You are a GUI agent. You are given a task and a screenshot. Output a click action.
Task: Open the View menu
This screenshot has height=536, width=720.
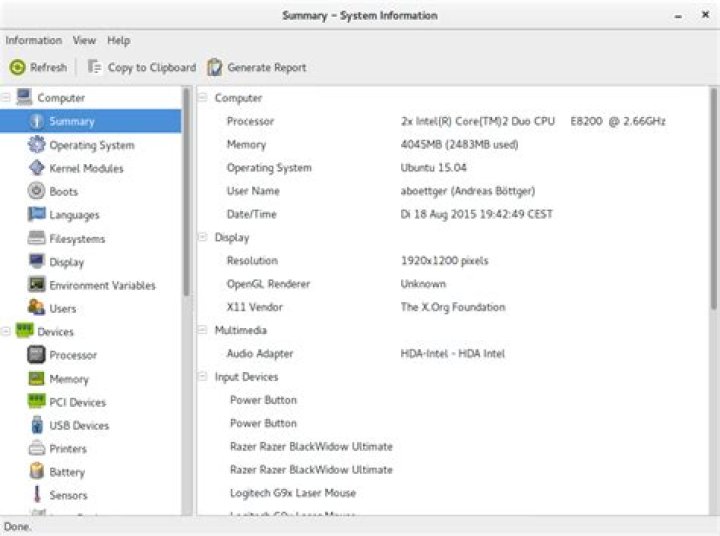coord(84,40)
